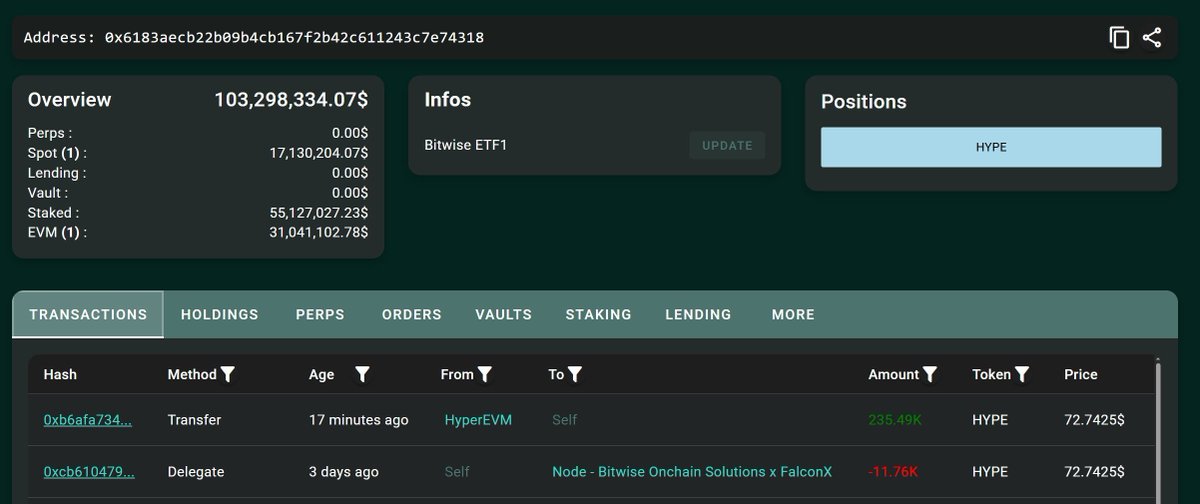Screen dimensions: 1200x504
Task: Click the 235.49K amount cell
Action: (895, 420)
